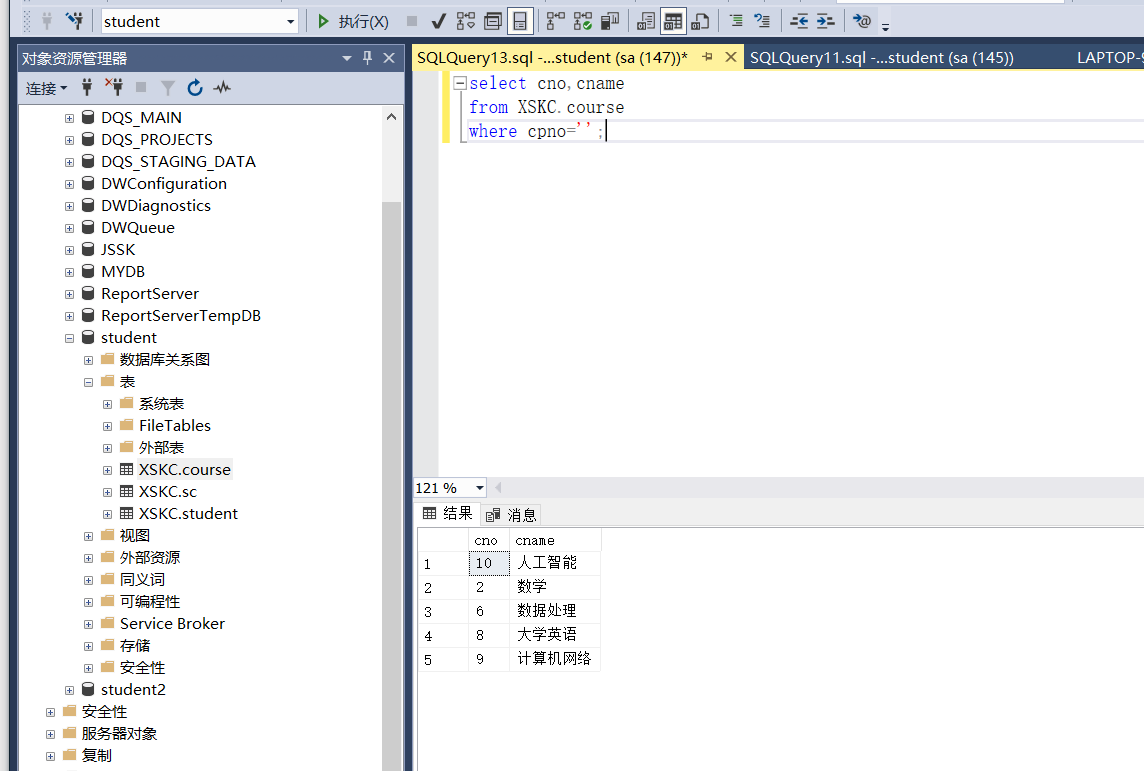
Task: Select the cell containing 计算机网络
Action: click(x=555, y=659)
